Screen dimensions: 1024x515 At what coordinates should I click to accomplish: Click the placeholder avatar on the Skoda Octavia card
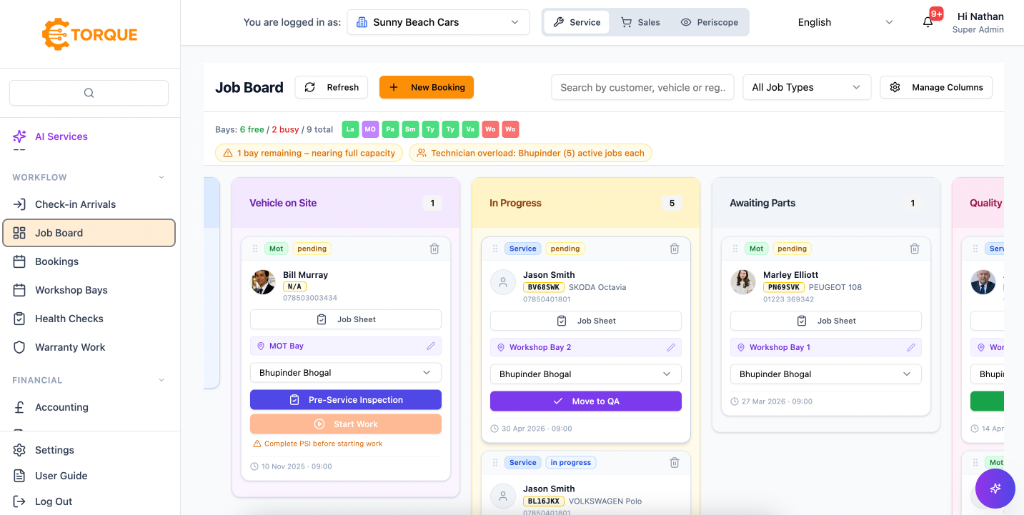503,282
